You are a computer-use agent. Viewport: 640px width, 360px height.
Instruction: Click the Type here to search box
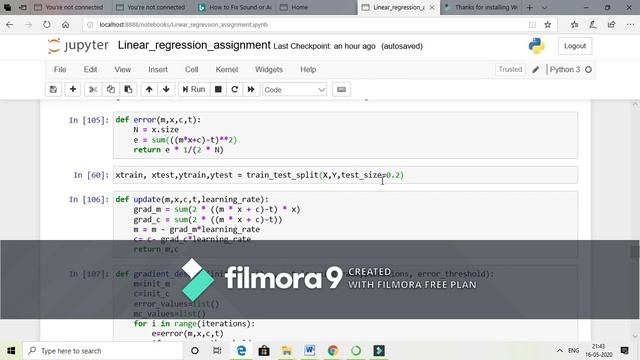(103, 351)
